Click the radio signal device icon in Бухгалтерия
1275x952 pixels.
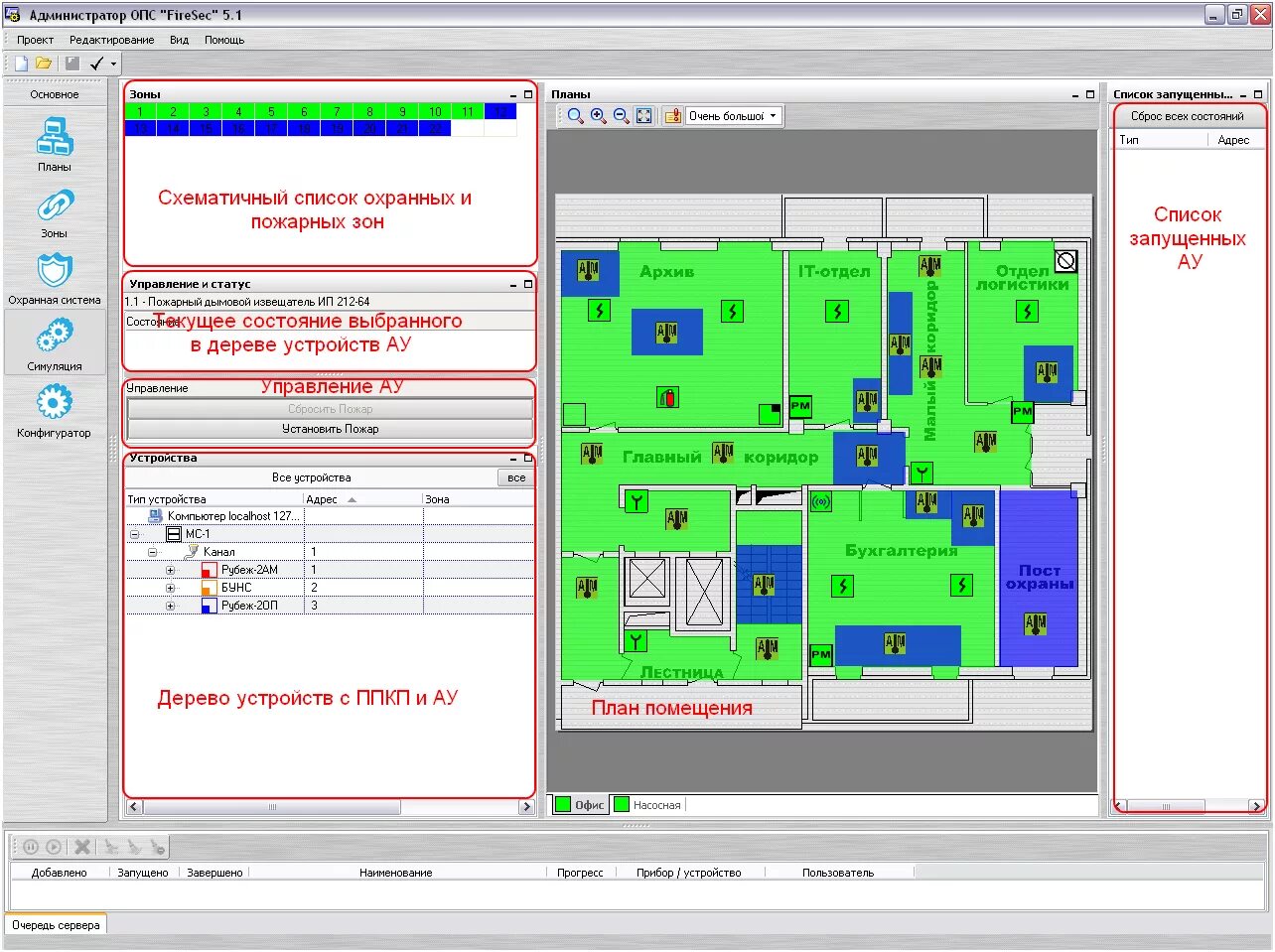[821, 502]
